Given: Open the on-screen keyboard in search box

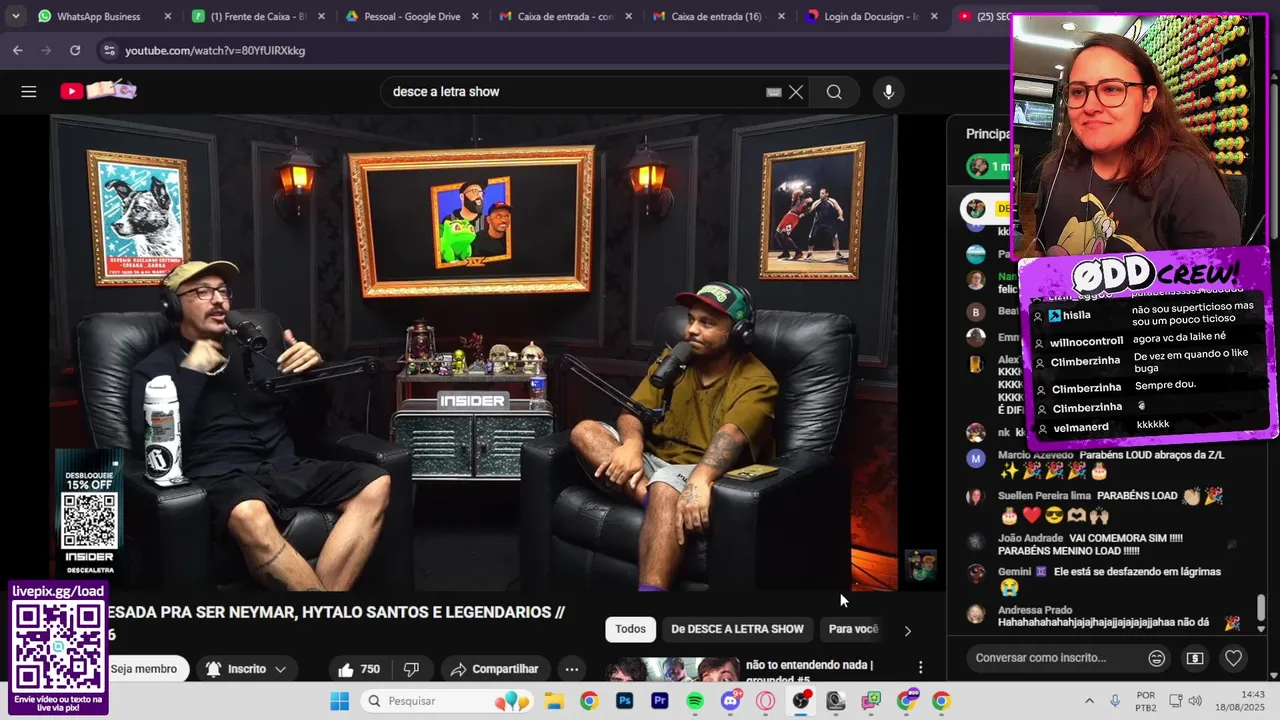Looking at the screenshot, I should pyautogui.click(x=773, y=92).
